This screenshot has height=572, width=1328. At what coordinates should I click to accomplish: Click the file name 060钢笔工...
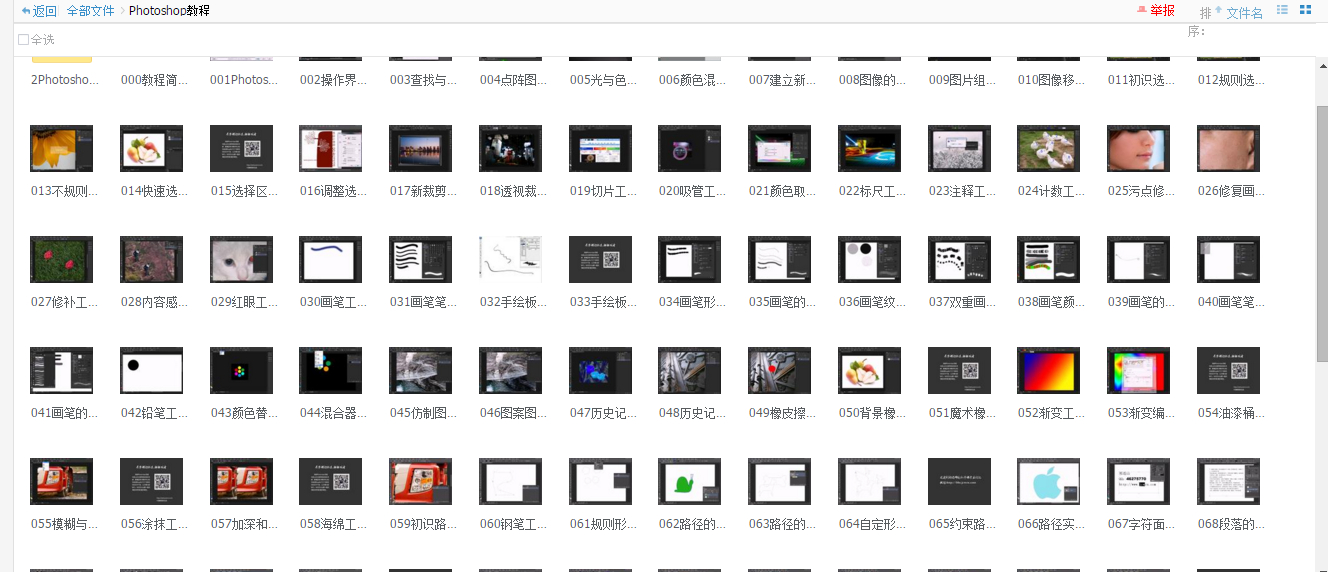[513, 524]
